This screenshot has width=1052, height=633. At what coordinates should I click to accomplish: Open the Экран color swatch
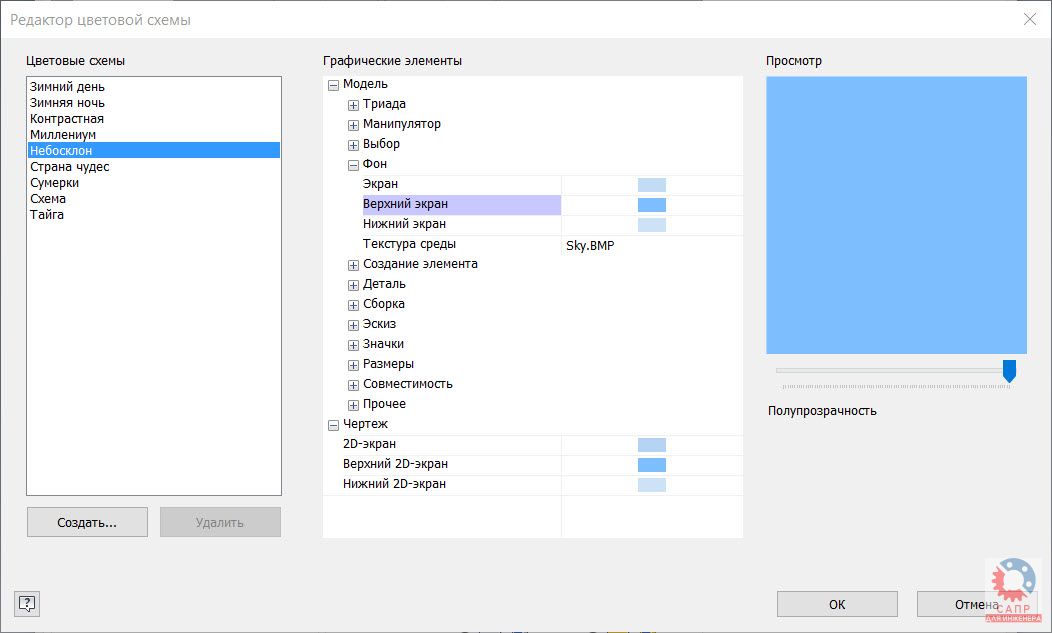(651, 185)
